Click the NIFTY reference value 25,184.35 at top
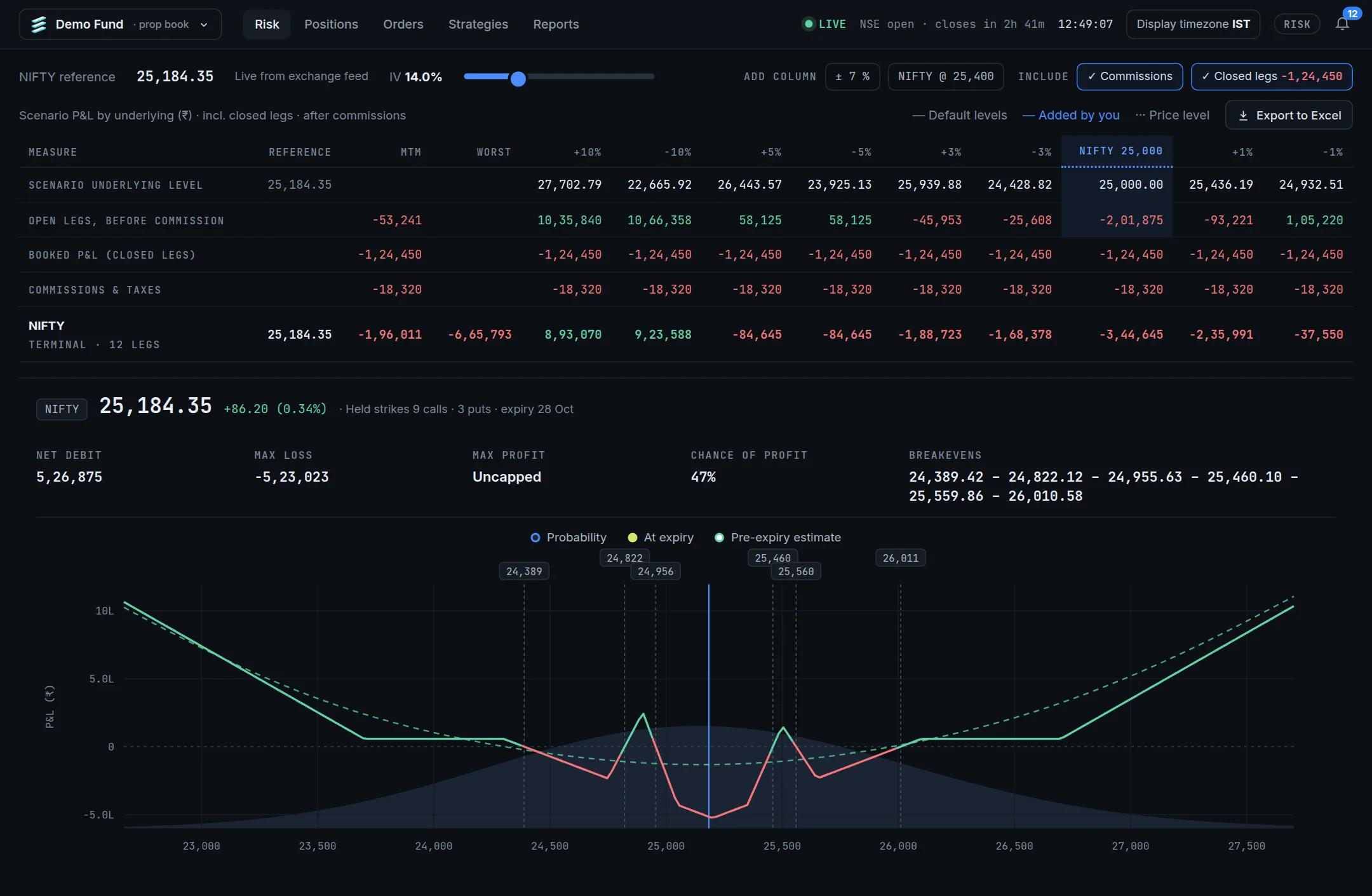Viewport: 1372px width, 896px height. click(175, 77)
